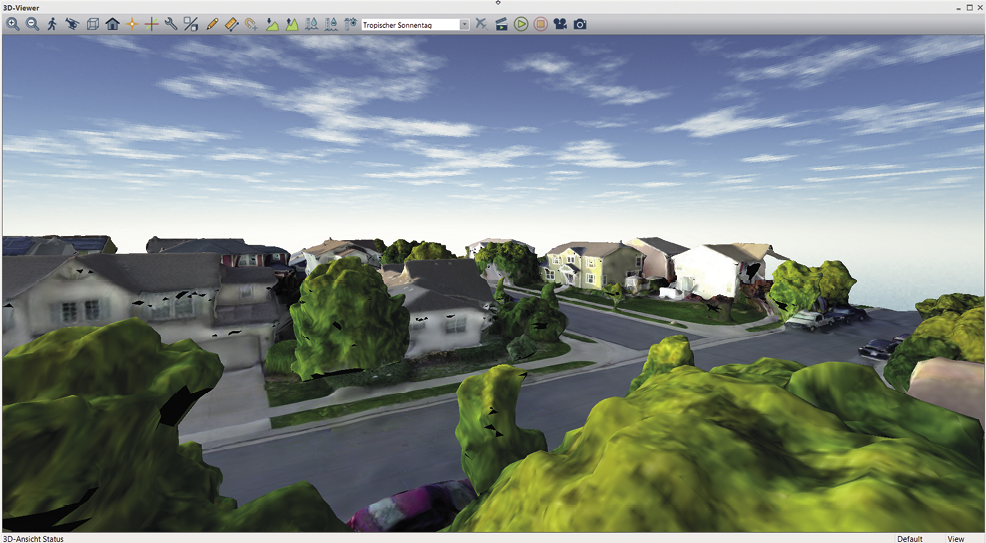Activate helicopter fly mode icon
986x543 pixels.
click(72, 25)
